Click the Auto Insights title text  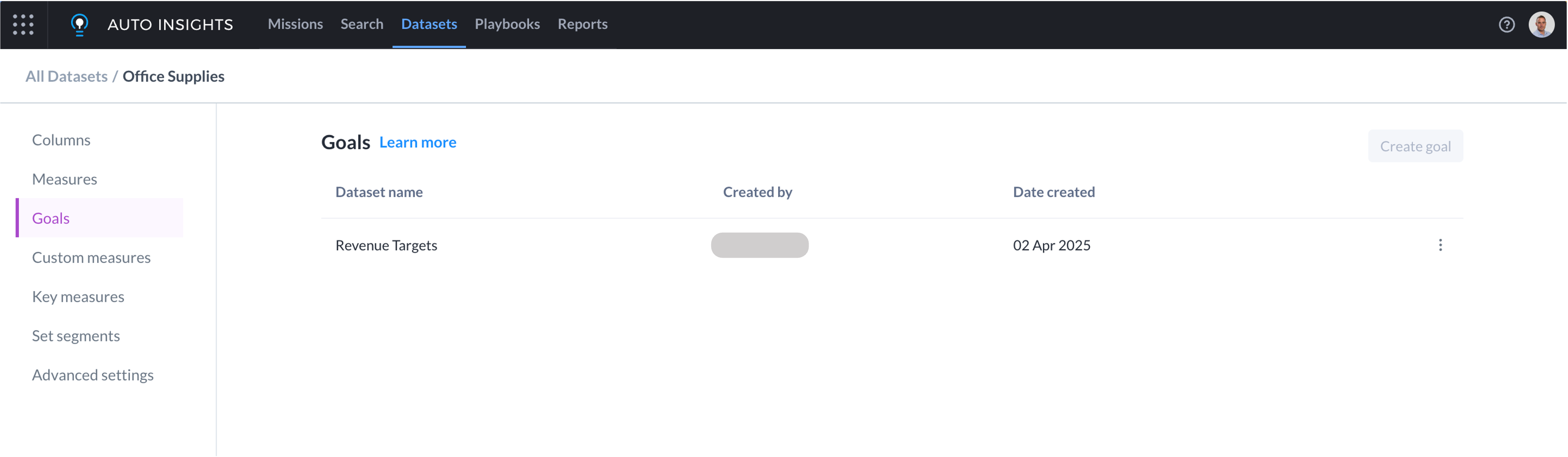point(170,25)
